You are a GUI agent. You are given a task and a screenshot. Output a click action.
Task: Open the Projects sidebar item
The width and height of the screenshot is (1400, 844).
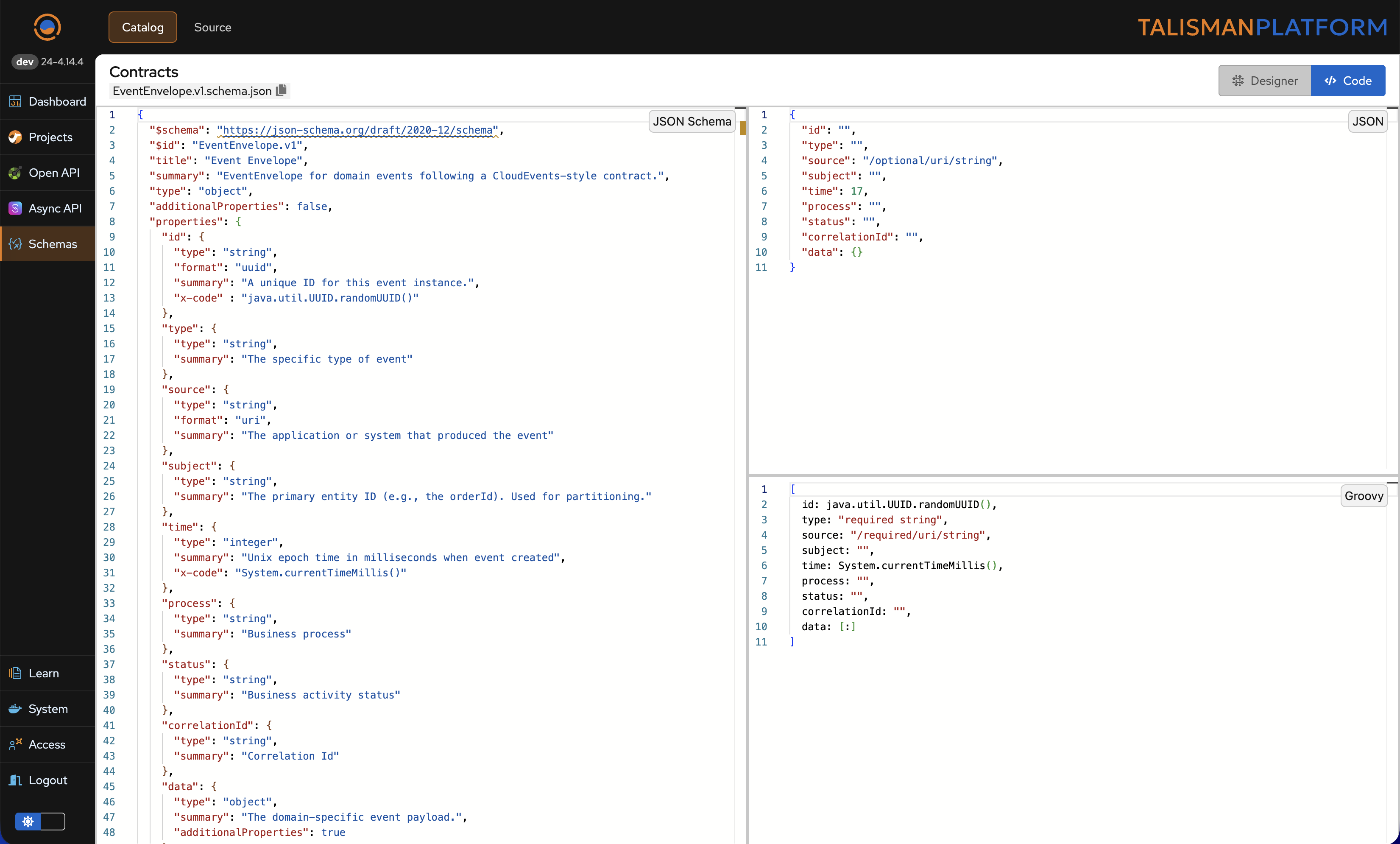point(50,137)
